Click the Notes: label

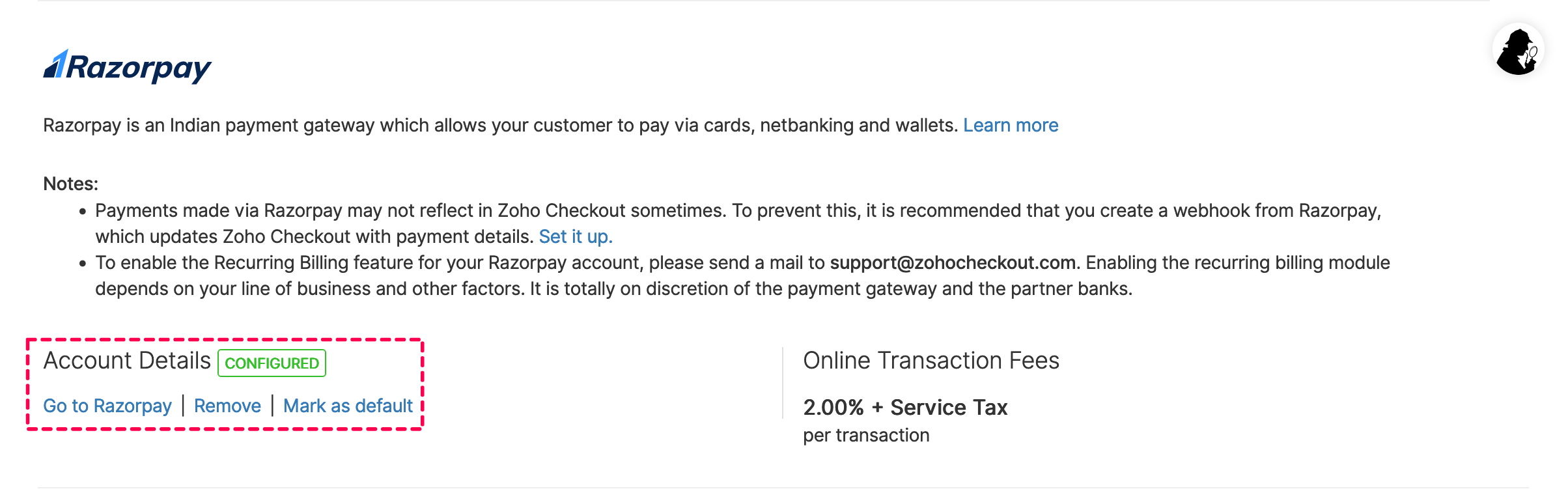coord(70,184)
